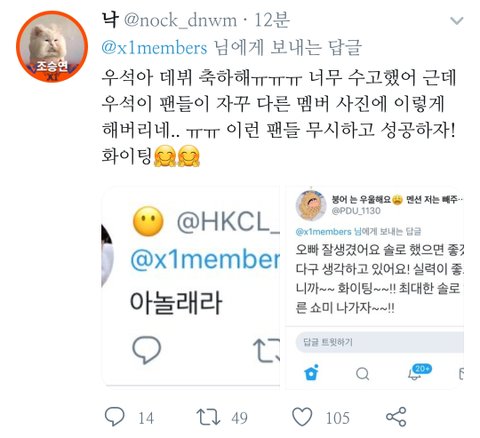The image size is (480, 438).
Task: Click the reply speech bubble icon with 14
Action: [x=115, y=417]
